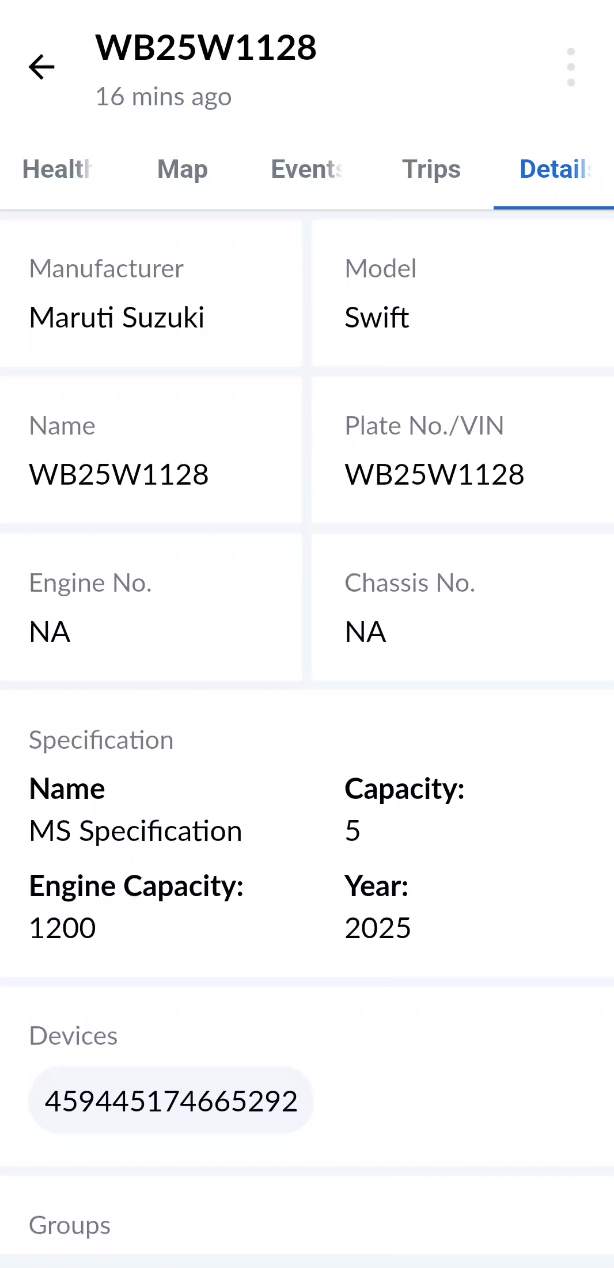
Task: Open the Map tab
Action: tap(182, 169)
